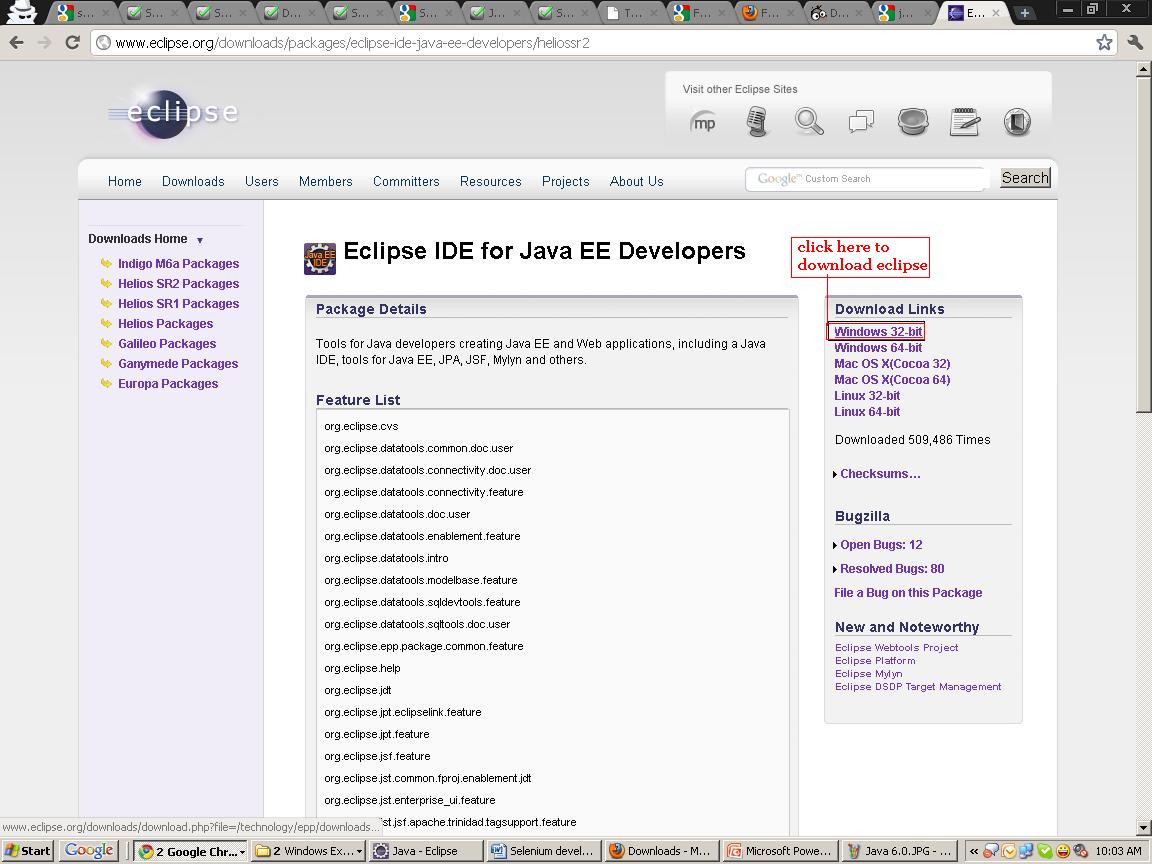This screenshot has width=1152, height=864.
Task: Open Downloads Firefox taskbar item
Action: pyautogui.click(x=660, y=851)
